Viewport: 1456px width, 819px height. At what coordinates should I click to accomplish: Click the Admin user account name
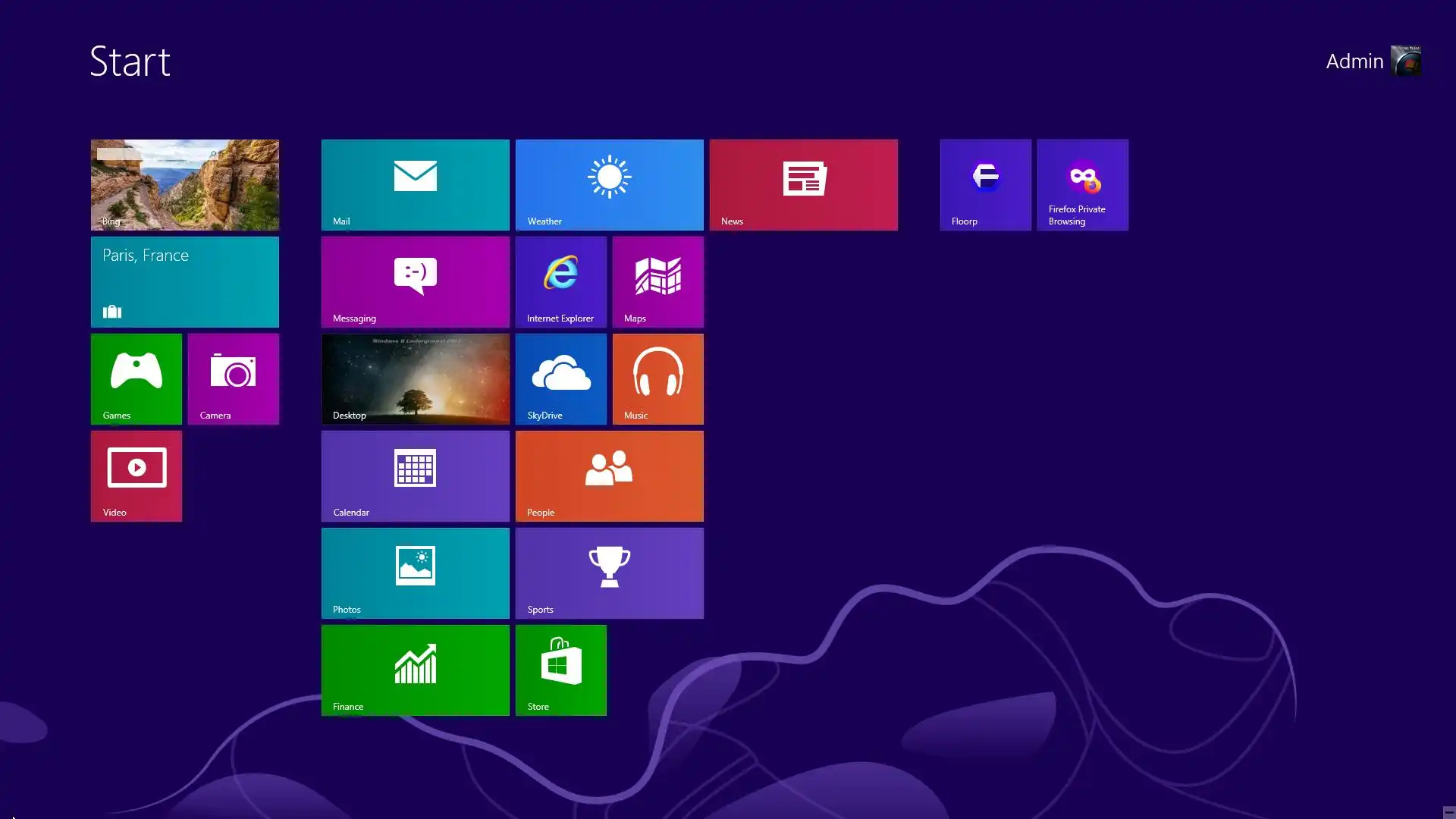click(x=1354, y=61)
